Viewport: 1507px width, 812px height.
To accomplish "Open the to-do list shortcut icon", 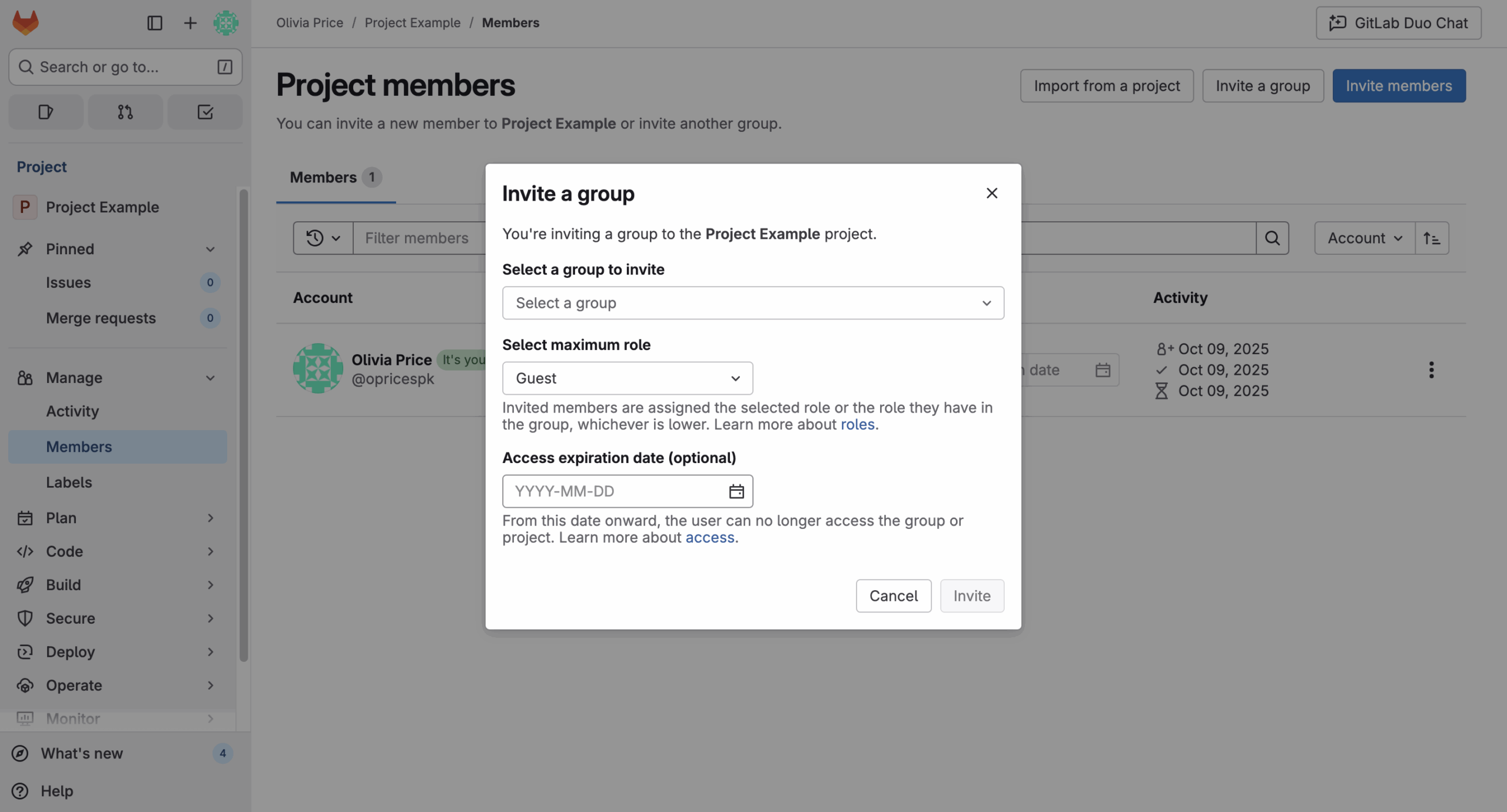I will [204, 112].
